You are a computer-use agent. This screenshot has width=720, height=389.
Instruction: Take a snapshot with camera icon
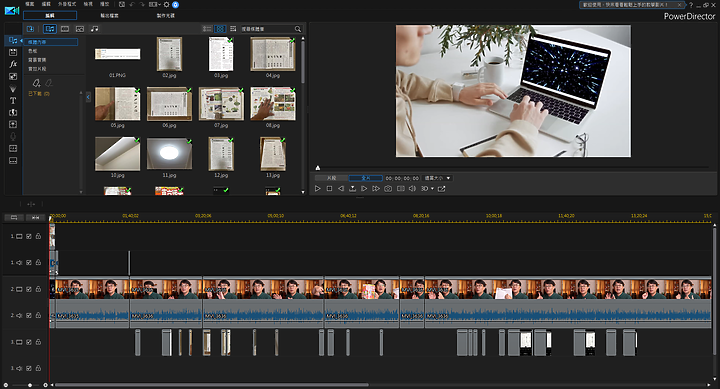pos(388,189)
